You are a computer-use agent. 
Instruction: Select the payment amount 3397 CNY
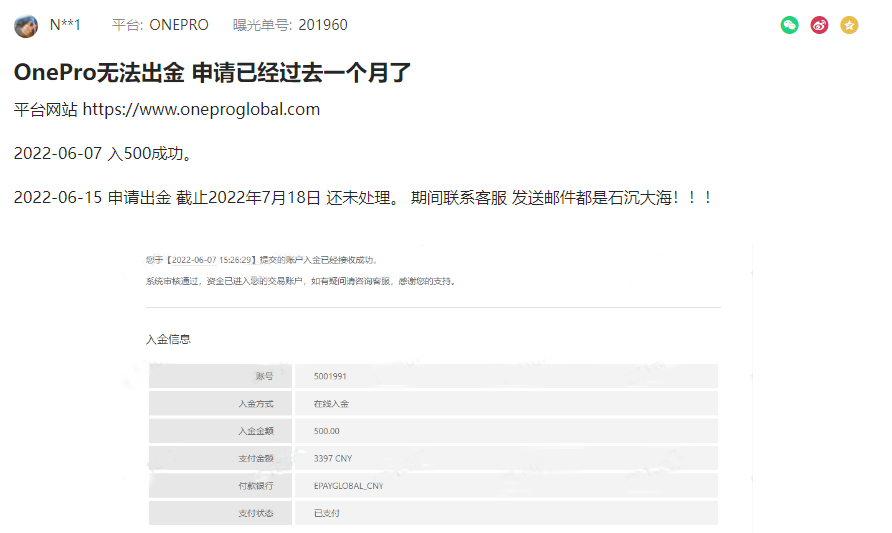(333, 458)
